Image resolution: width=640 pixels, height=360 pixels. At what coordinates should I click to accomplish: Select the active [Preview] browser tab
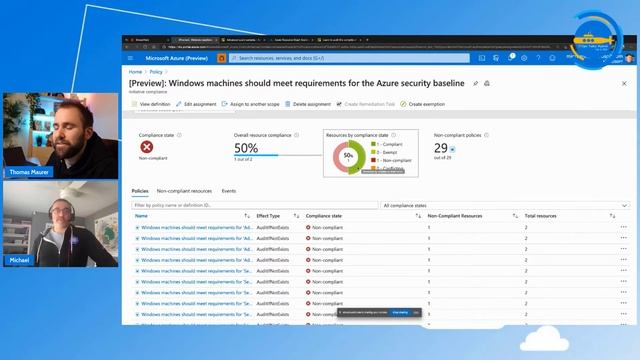pos(195,40)
